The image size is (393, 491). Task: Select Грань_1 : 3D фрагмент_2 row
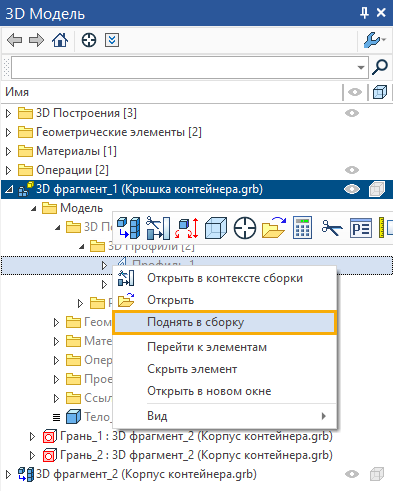click(196, 436)
